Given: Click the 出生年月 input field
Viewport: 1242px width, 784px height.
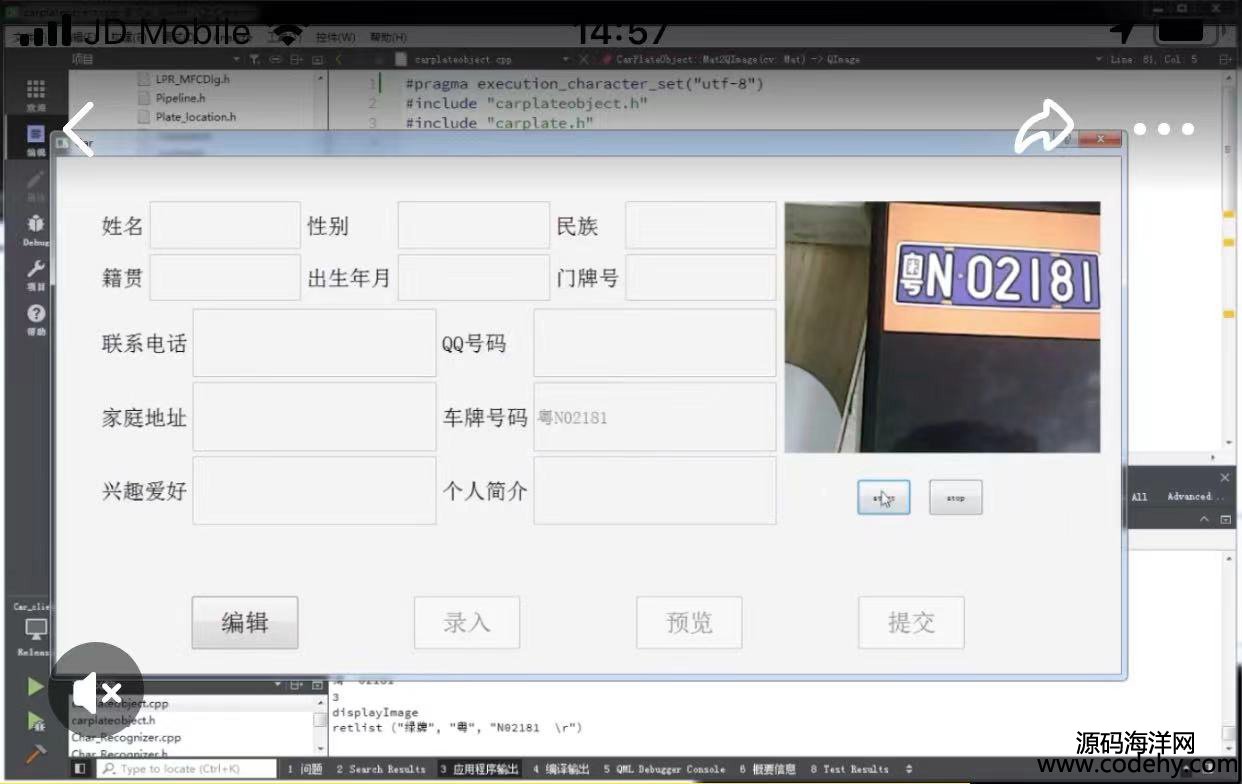Looking at the screenshot, I should tap(473, 277).
